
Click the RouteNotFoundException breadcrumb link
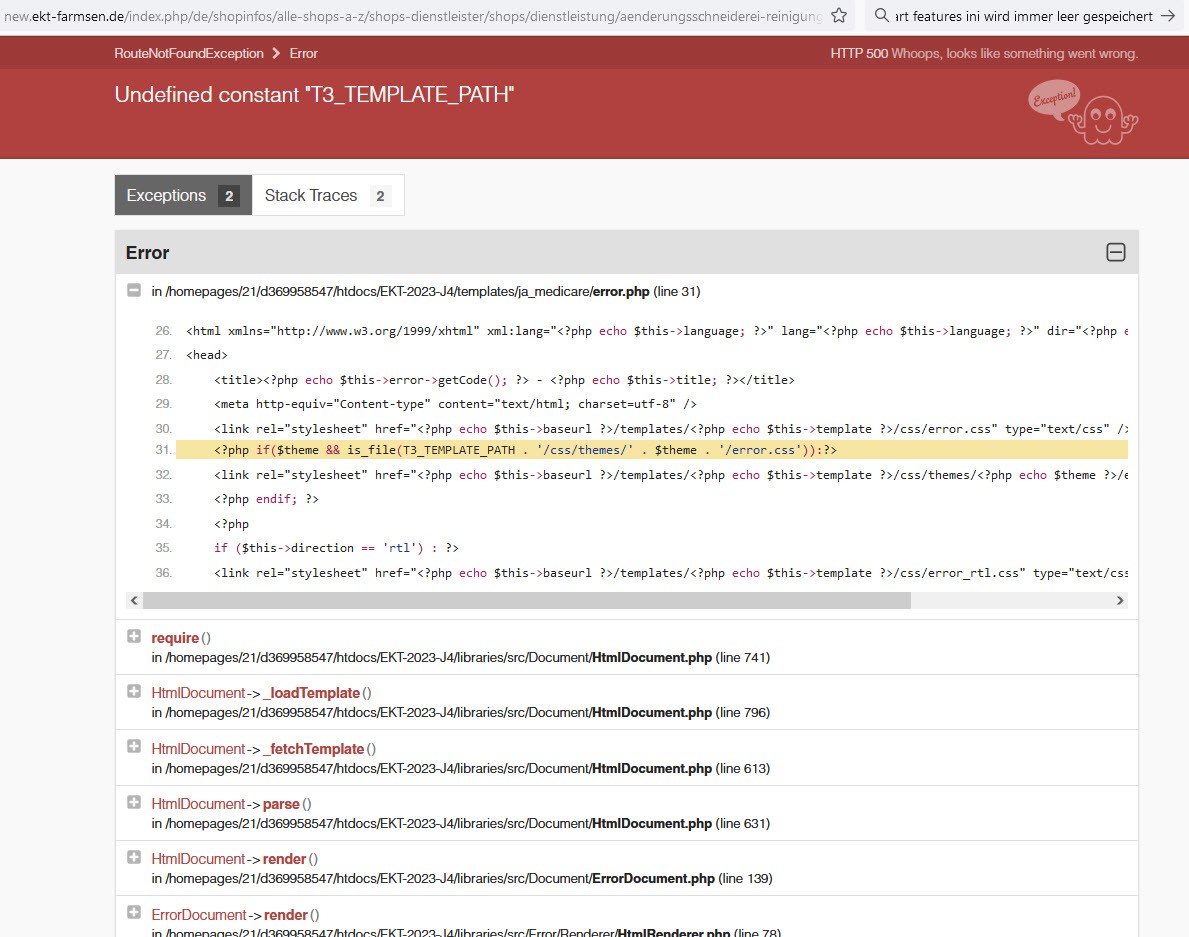[189, 53]
